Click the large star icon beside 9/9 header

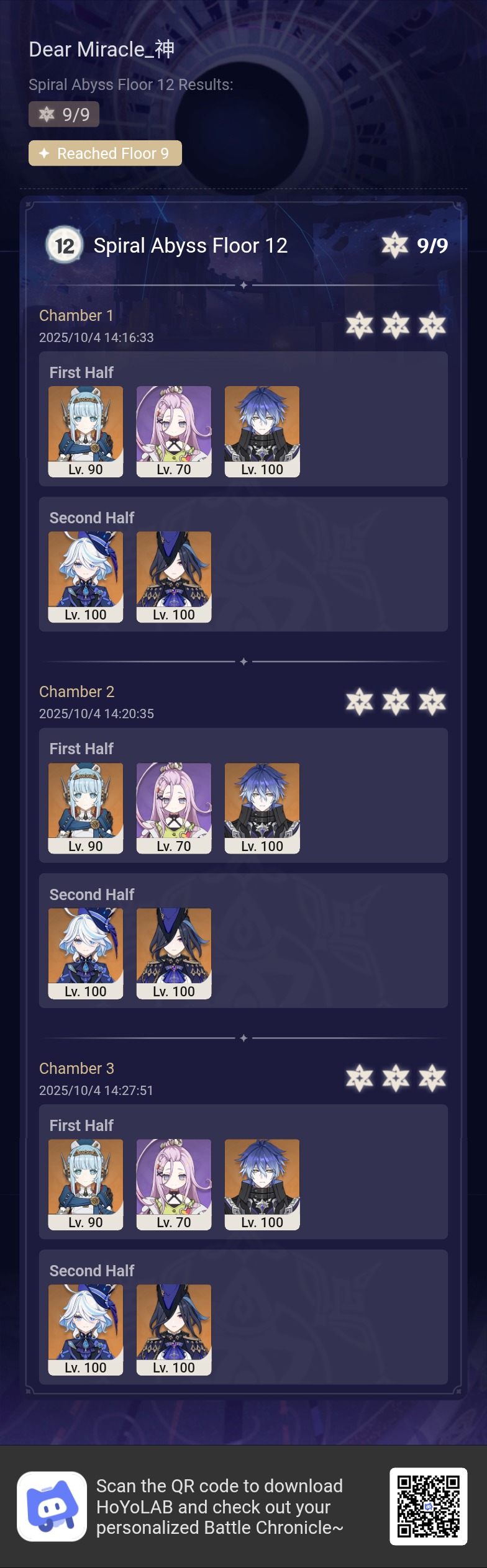[x=395, y=245]
